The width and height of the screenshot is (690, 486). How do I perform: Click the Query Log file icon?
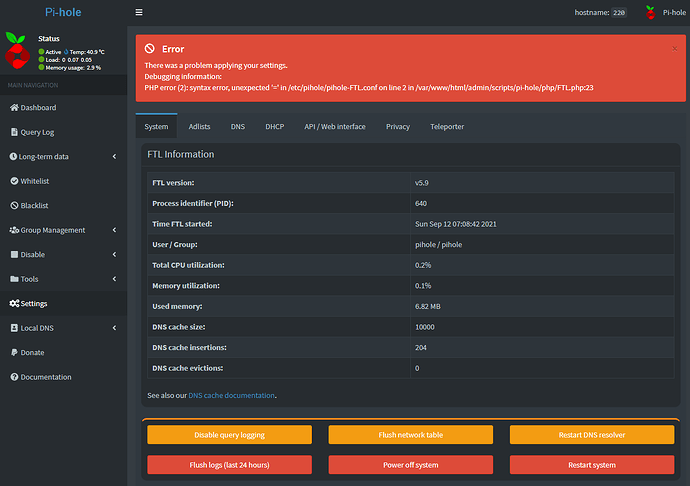[x=14, y=132]
